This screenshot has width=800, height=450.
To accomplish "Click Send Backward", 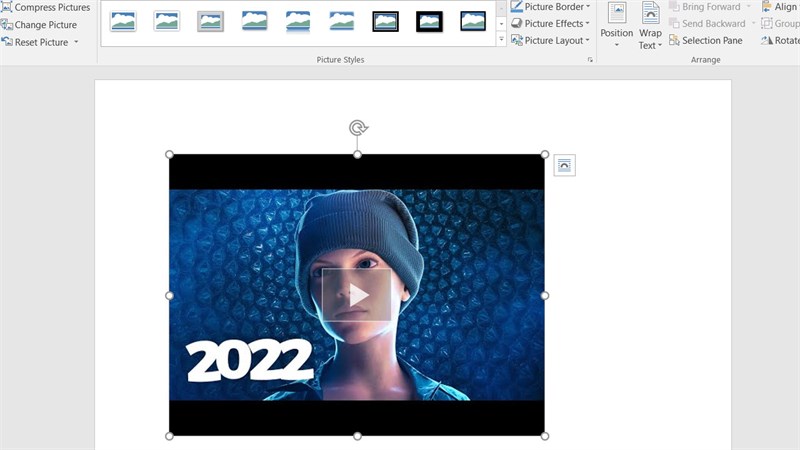I will point(707,23).
